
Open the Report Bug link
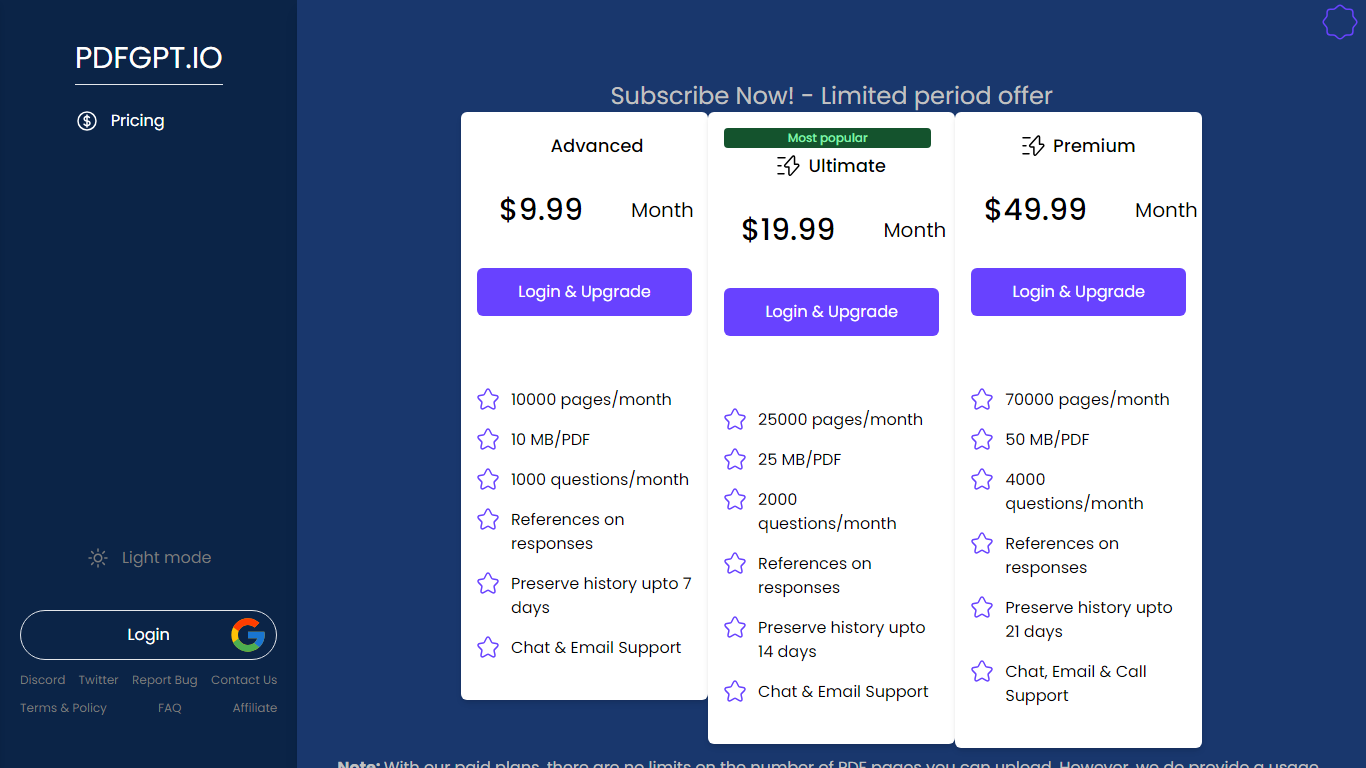pos(165,680)
